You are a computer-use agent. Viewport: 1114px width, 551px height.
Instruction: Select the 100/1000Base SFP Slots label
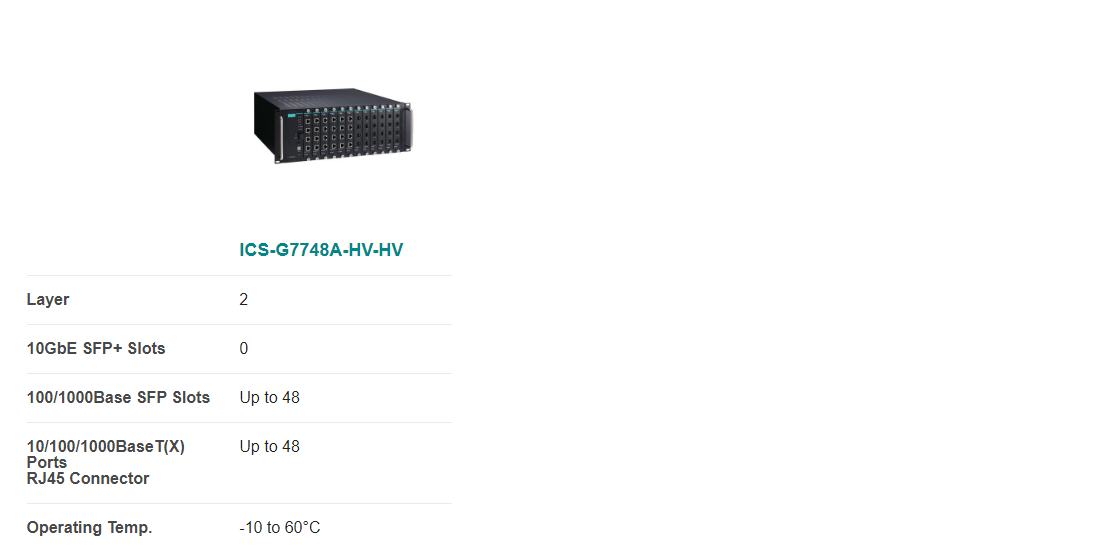pyautogui.click(x=118, y=398)
